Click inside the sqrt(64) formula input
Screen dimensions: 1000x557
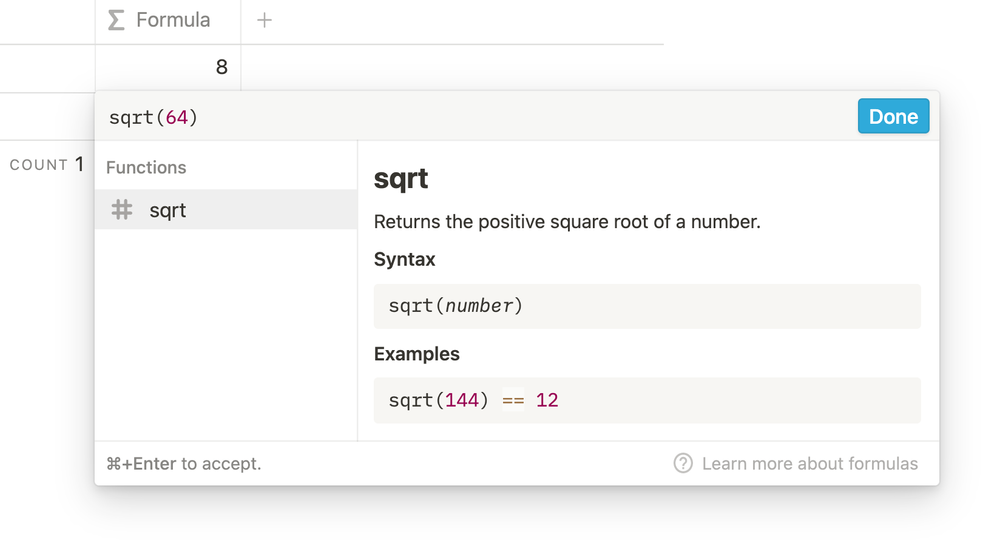click(400, 117)
